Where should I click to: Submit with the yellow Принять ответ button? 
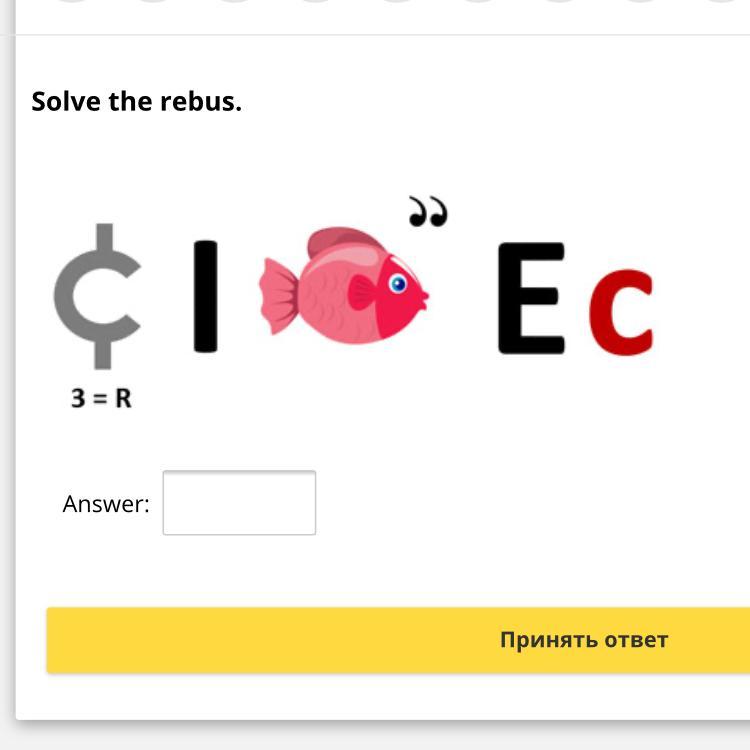click(398, 640)
